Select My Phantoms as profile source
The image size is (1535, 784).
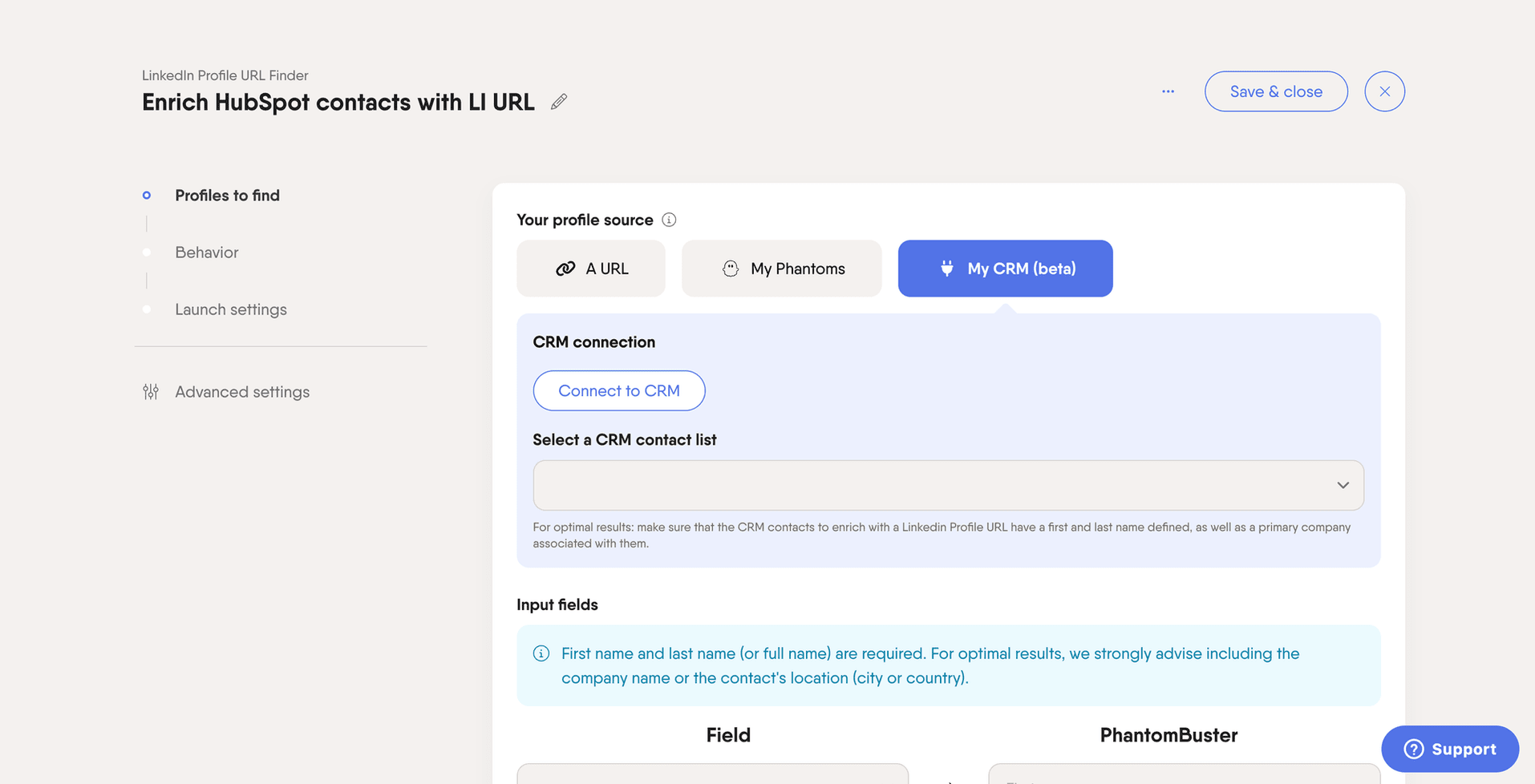781,269
